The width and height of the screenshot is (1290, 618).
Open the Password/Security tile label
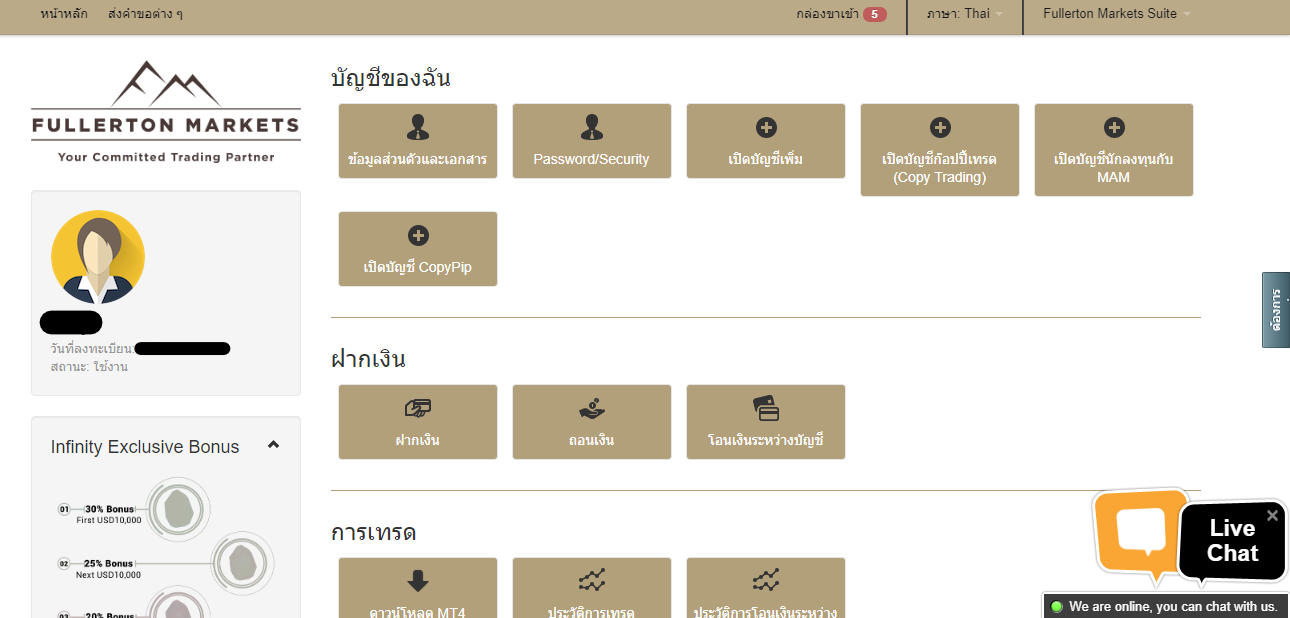[591, 159]
